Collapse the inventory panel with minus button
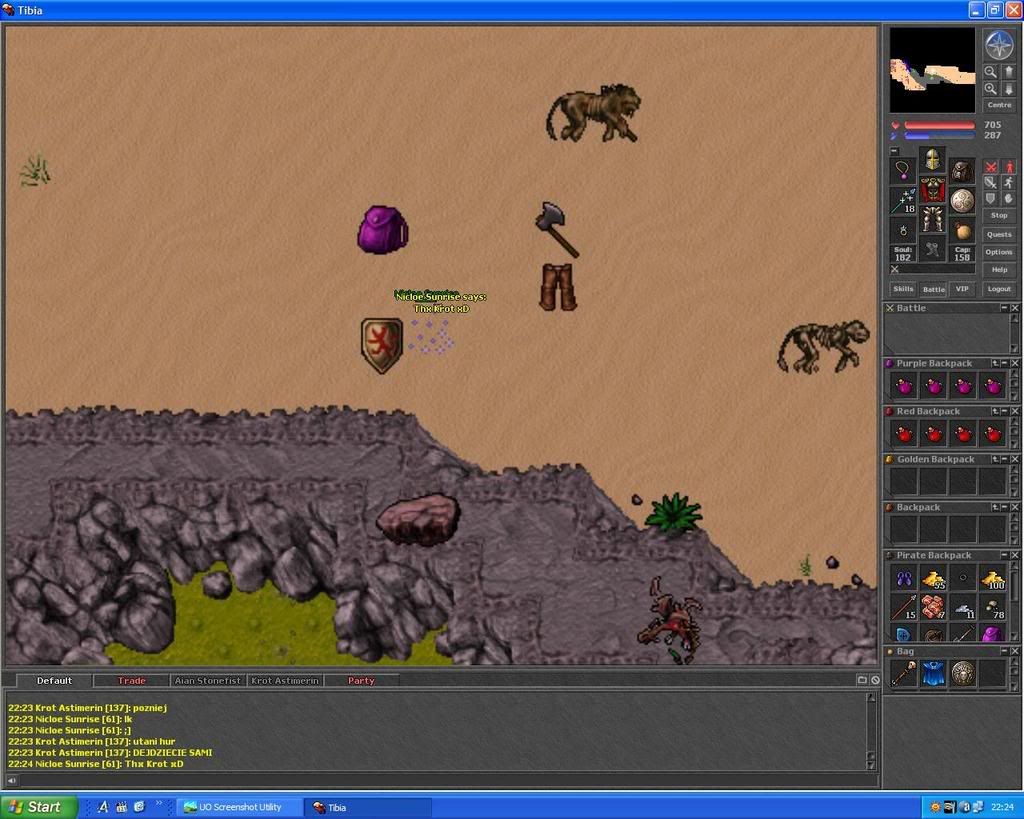 point(894,151)
